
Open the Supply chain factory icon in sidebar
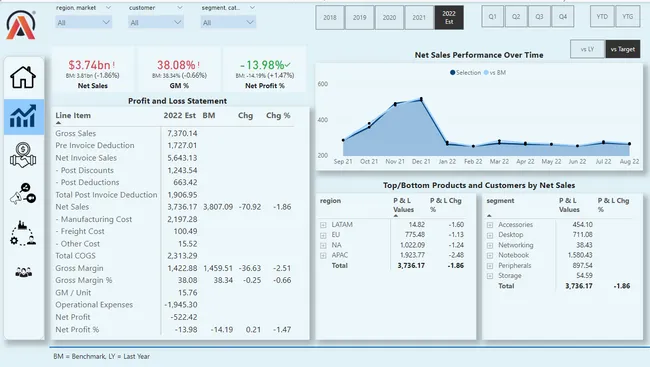pos(23,233)
